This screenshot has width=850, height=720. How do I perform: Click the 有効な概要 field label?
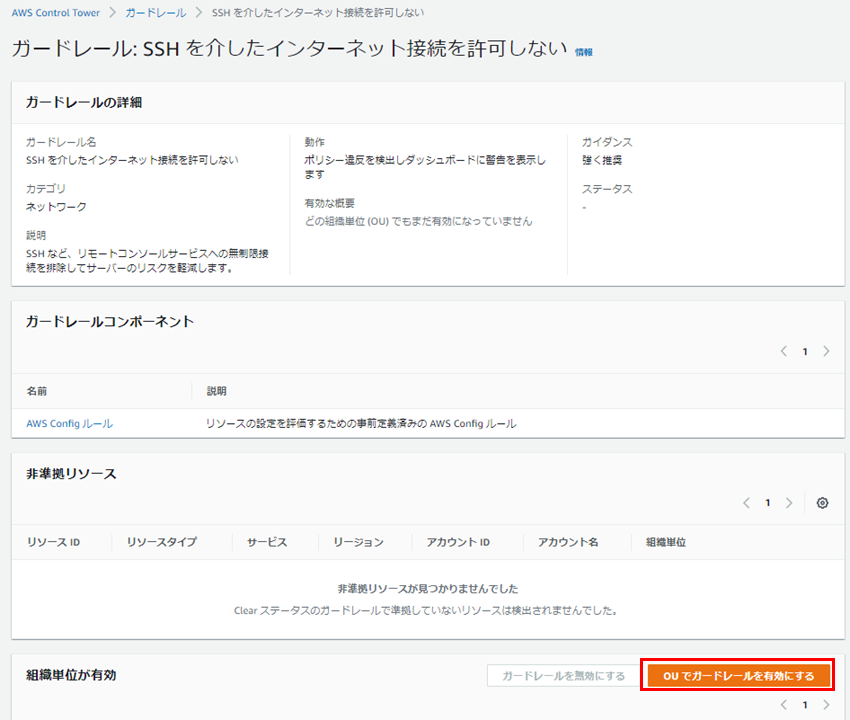(330, 203)
